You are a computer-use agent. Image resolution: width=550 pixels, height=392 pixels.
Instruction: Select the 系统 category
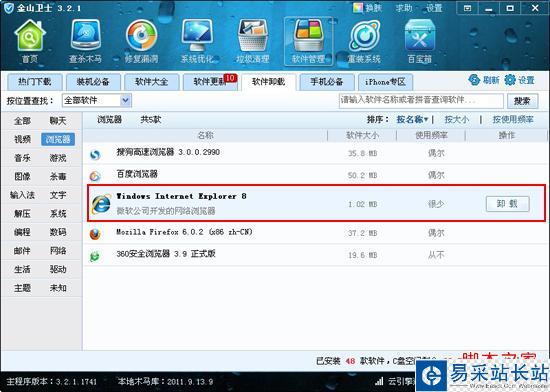pos(58,214)
